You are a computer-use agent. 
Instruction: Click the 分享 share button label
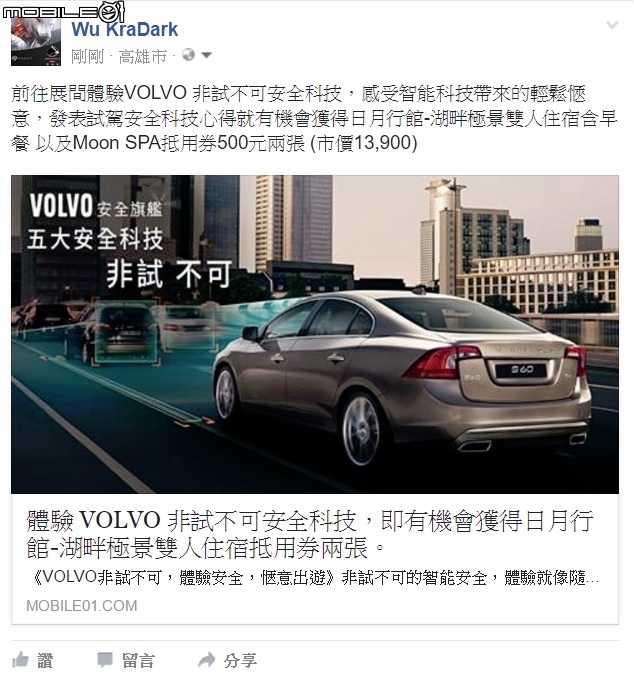coord(240,660)
